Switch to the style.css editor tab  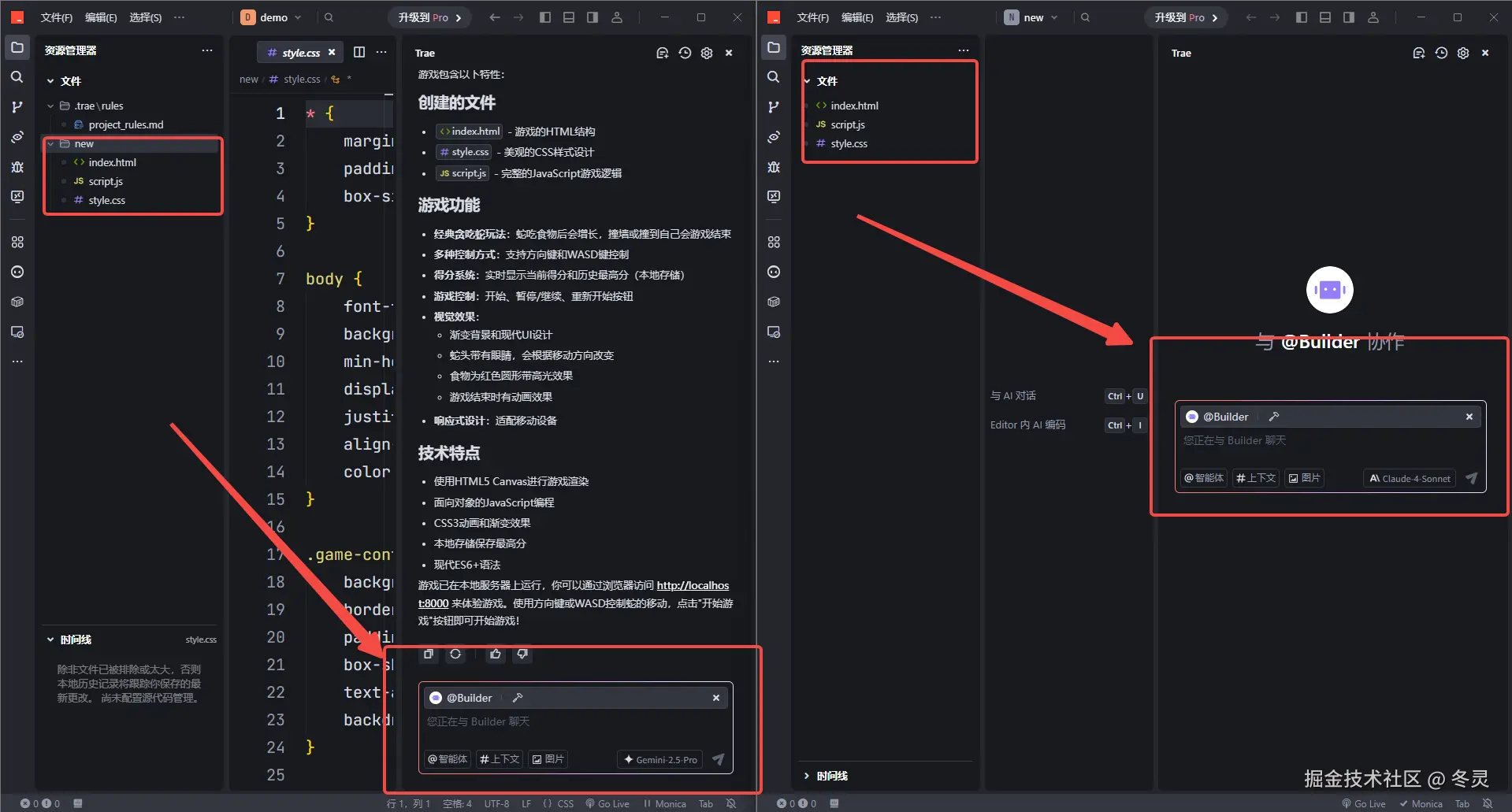[301, 53]
